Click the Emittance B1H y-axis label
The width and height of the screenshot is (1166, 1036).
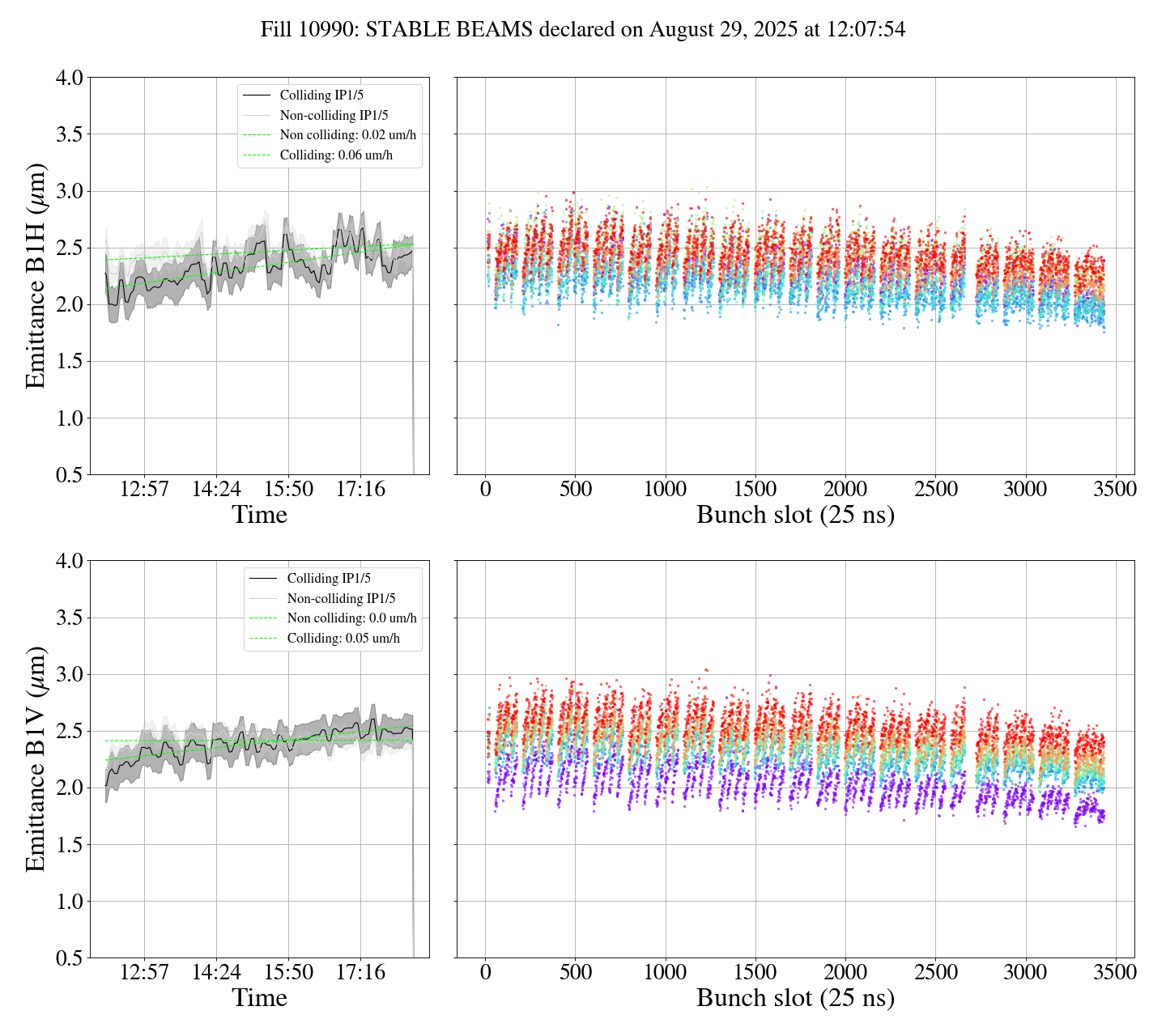click(36, 276)
